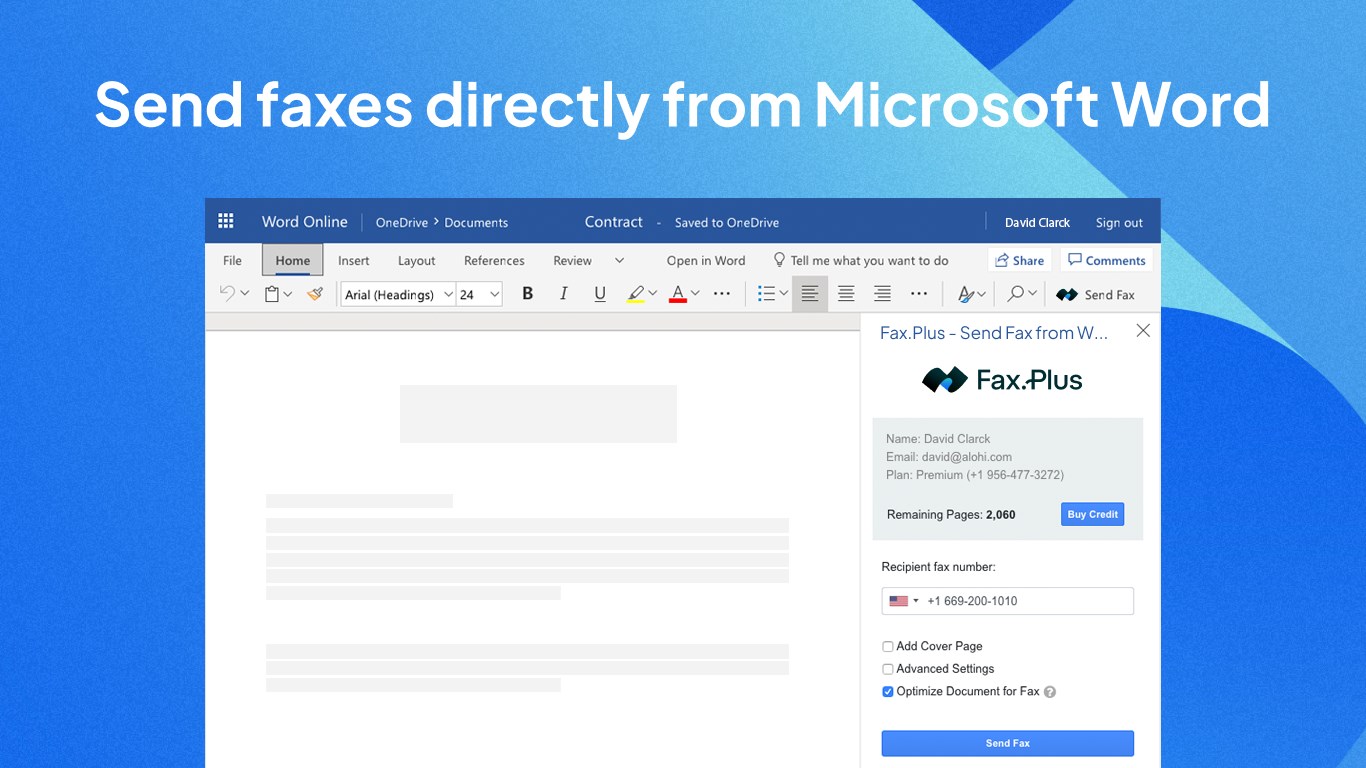
Task: Click Open in Word
Action: pos(706,261)
